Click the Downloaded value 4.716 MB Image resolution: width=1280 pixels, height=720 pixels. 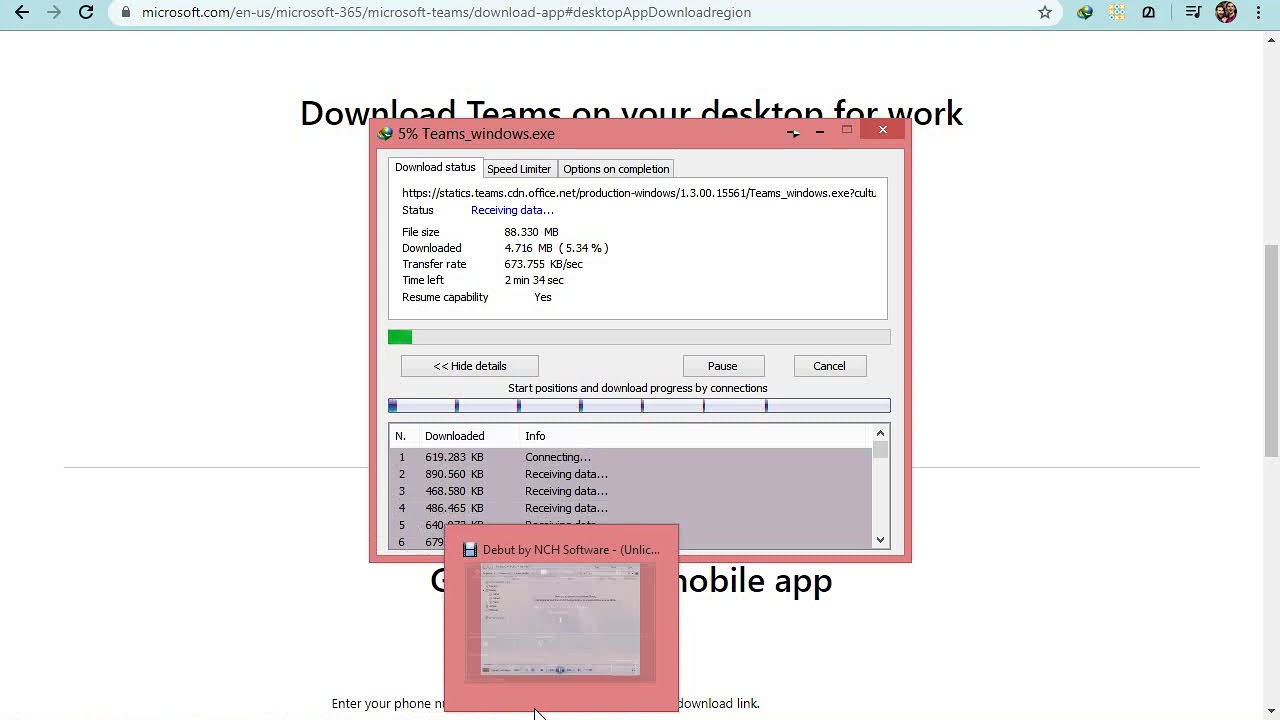(556, 248)
